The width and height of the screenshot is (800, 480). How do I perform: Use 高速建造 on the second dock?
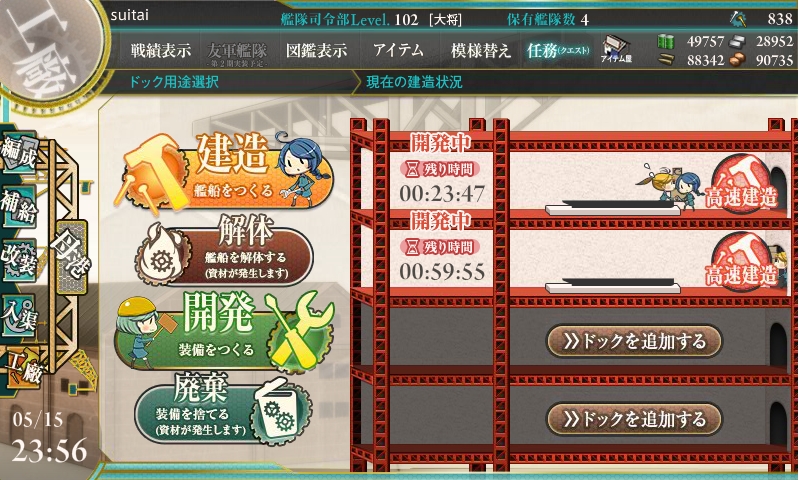coord(741,262)
